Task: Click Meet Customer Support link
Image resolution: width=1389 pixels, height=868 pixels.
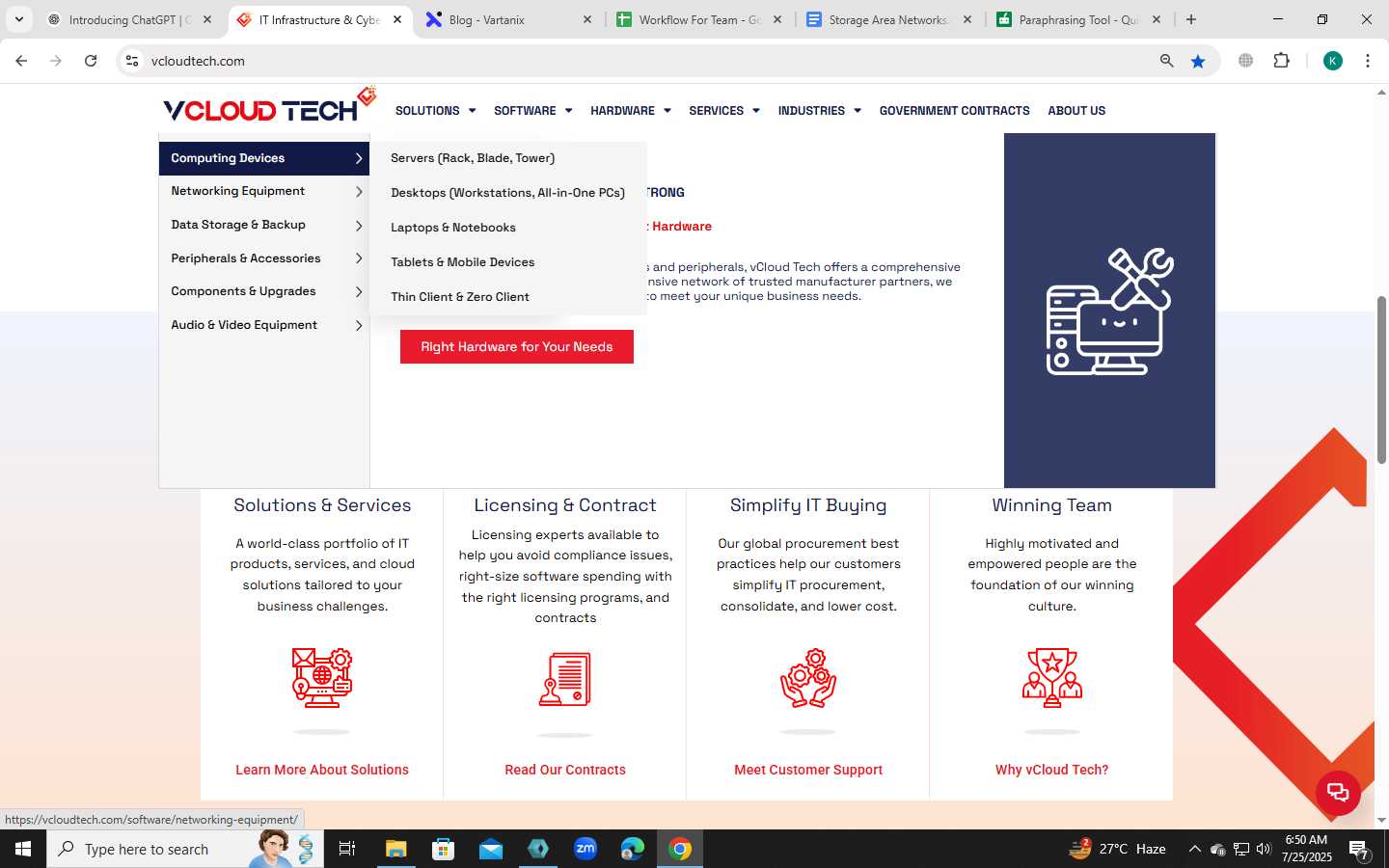Action: 808,770
